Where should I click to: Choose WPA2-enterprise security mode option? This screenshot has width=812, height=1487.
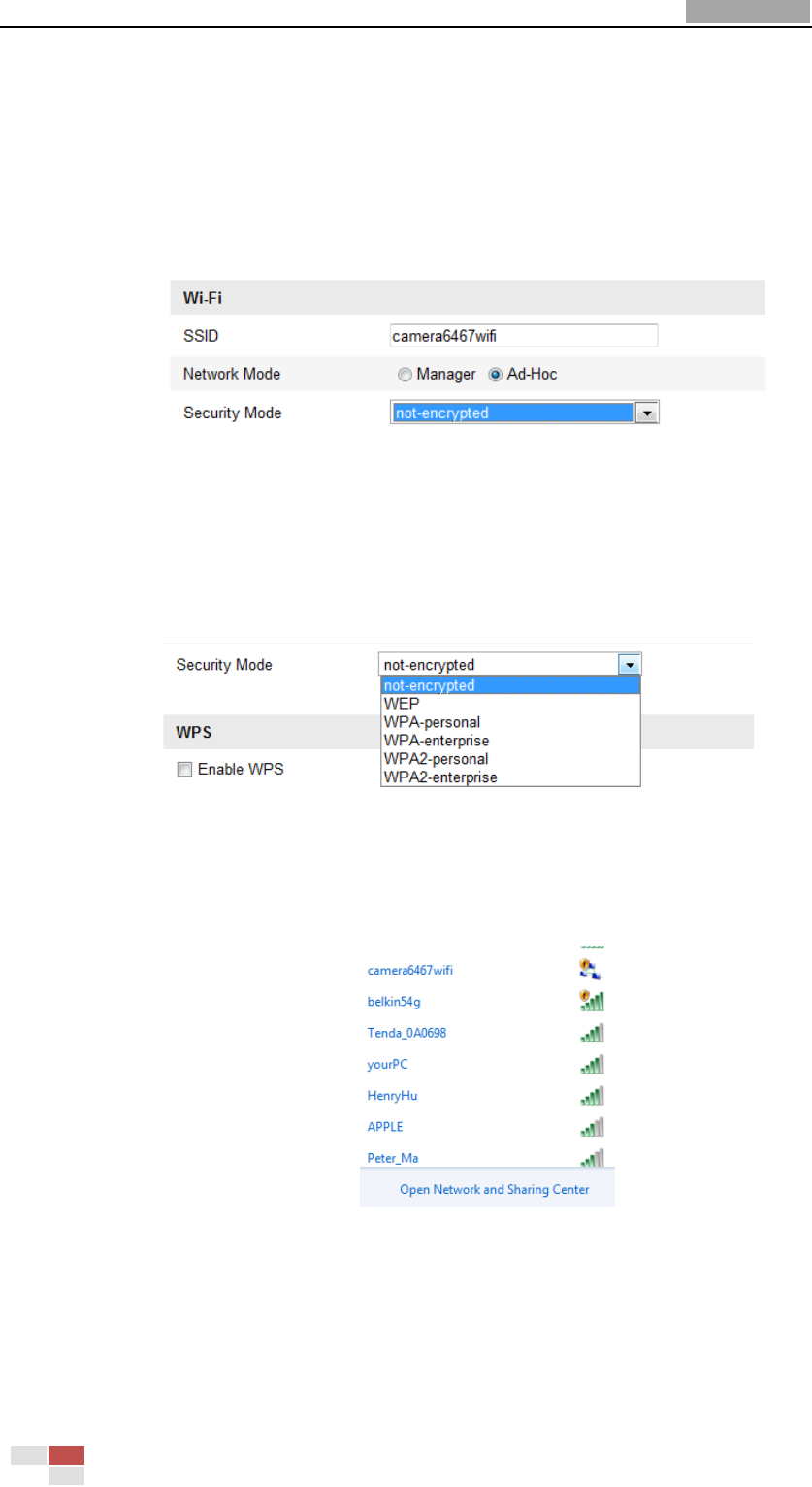click(x=510, y=777)
